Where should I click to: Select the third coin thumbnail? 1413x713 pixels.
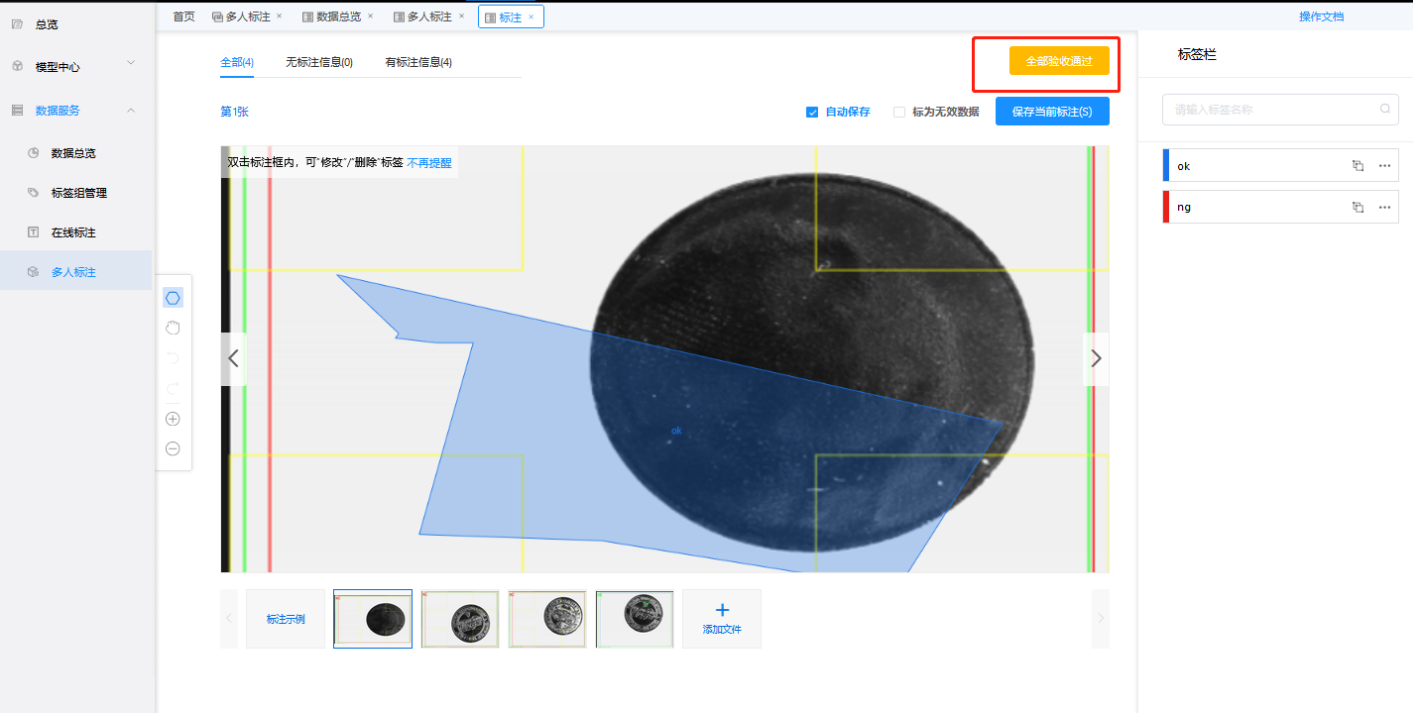pos(547,619)
